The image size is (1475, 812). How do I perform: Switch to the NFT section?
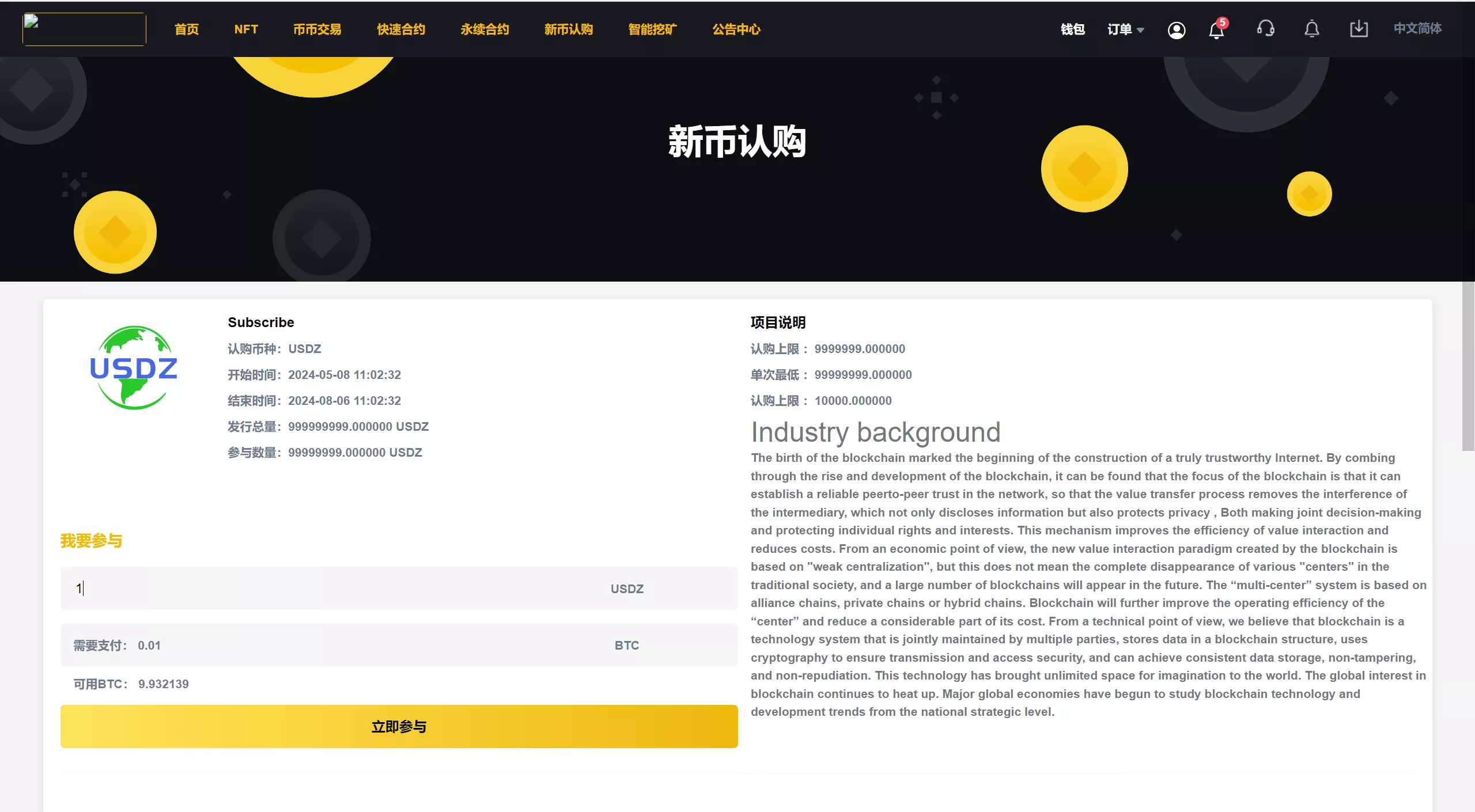(x=246, y=29)
